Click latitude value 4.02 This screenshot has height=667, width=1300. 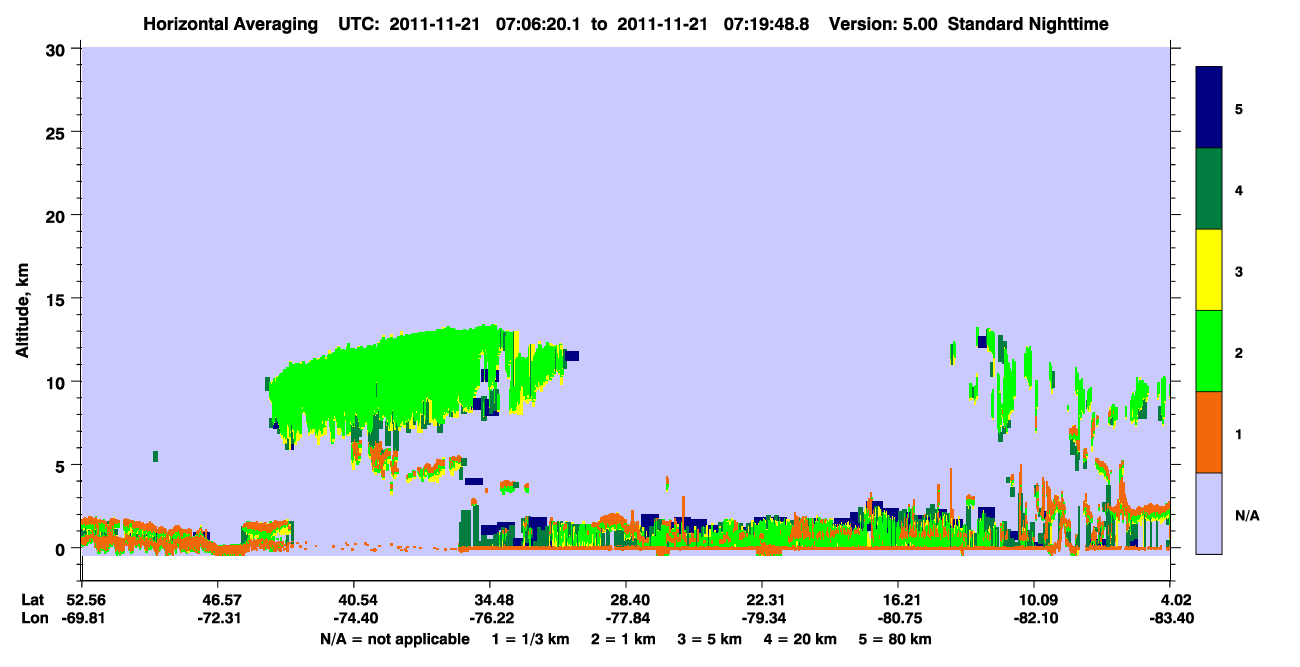pyautogui.click(x=1174, y=599)
